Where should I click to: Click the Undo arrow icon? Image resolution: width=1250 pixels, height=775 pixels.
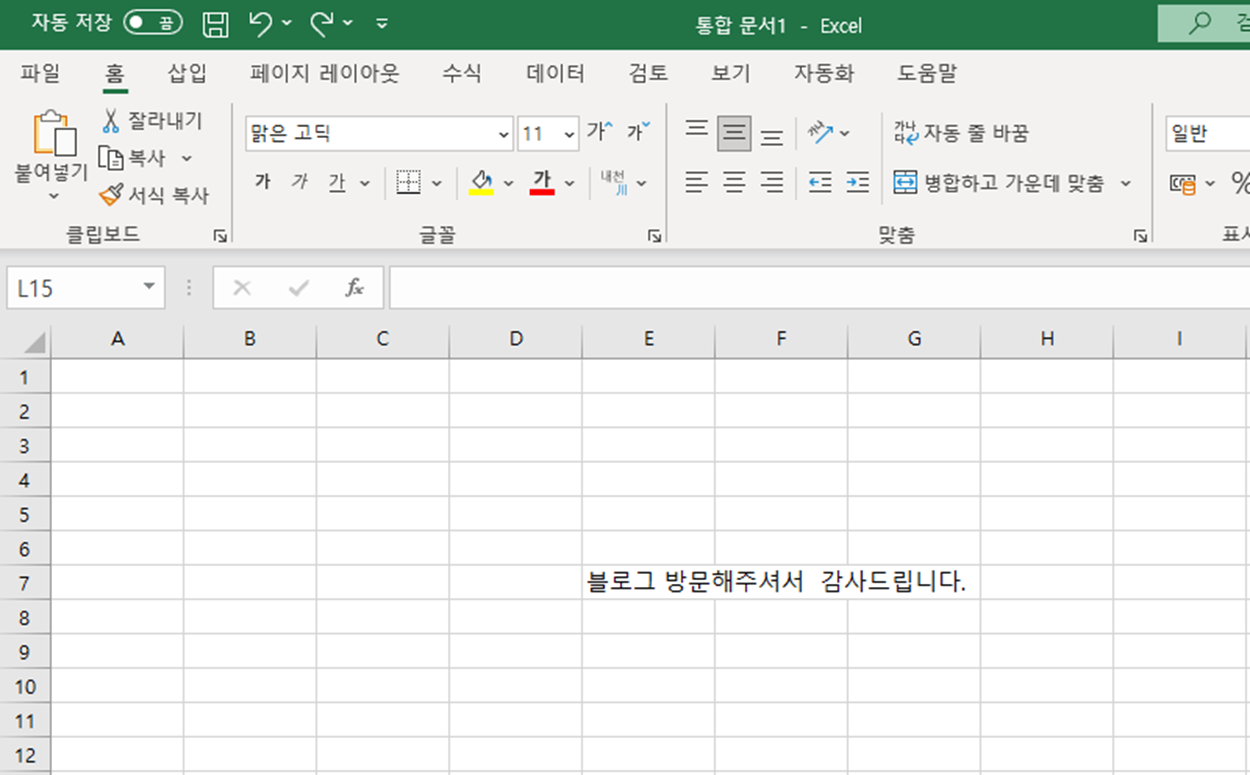[x=261, y=23]
